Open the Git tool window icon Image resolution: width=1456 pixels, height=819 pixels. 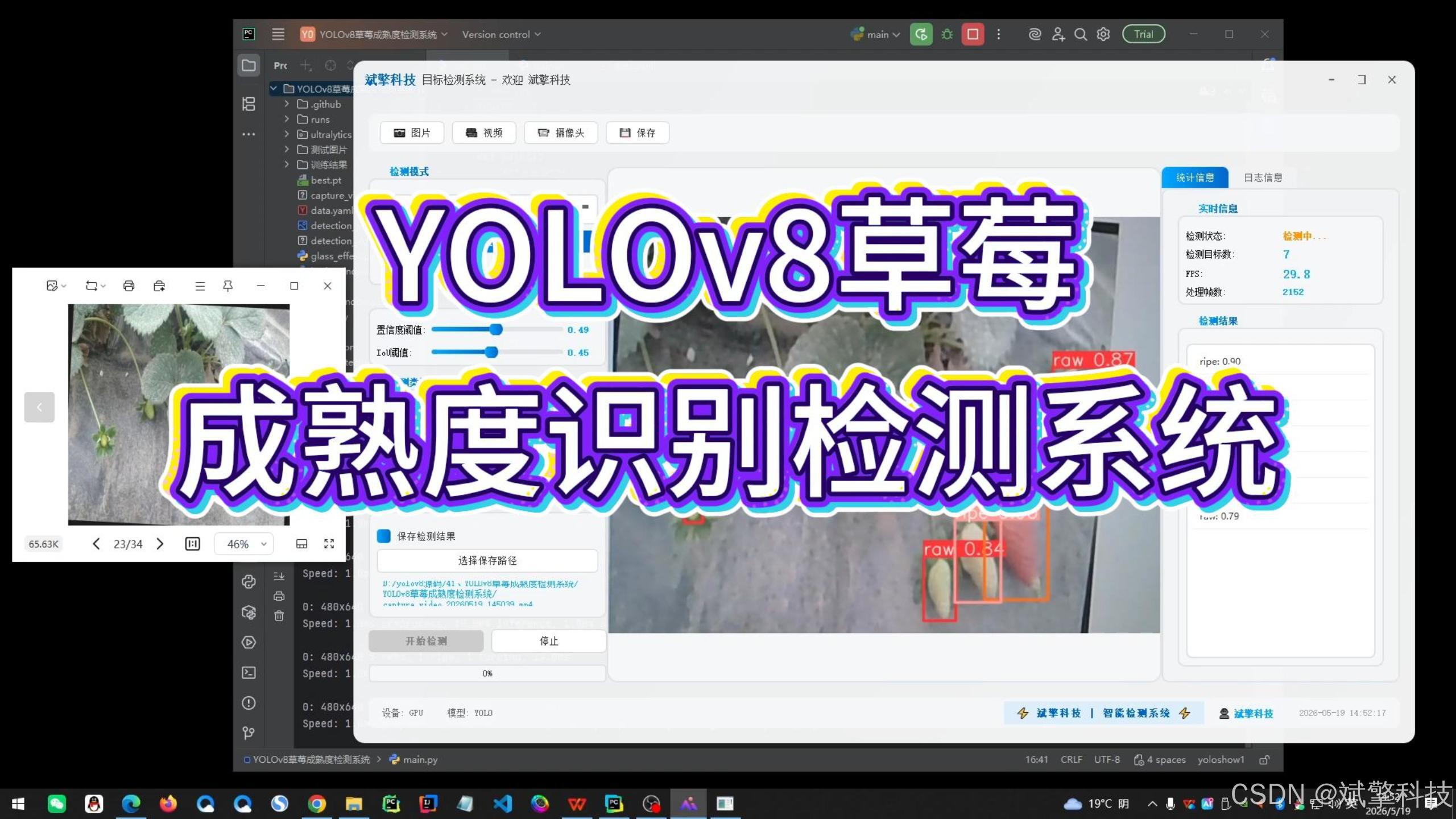(x=249, y=733)
